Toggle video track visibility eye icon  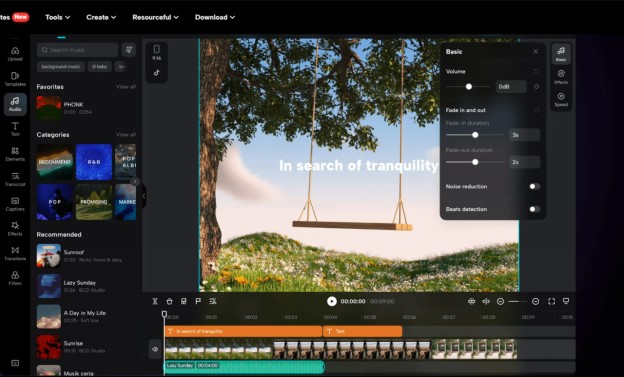(x=155, y=349)
